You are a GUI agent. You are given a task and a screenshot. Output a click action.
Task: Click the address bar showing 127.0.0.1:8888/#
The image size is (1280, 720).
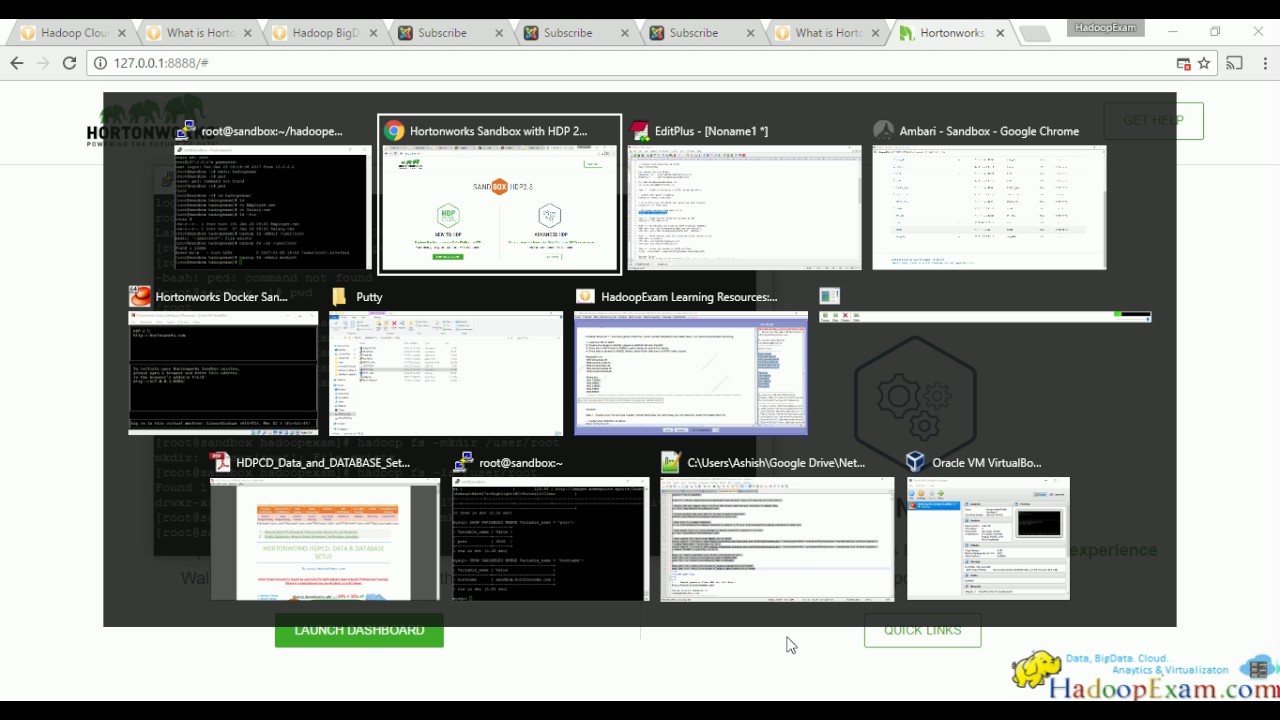[640, 63]
